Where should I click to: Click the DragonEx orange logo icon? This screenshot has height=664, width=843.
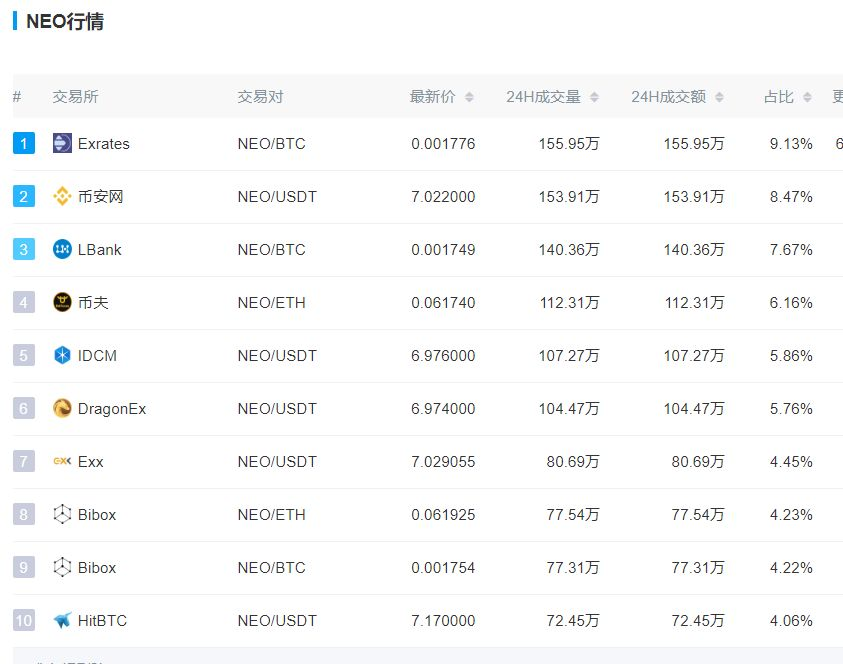click(62, 408)
